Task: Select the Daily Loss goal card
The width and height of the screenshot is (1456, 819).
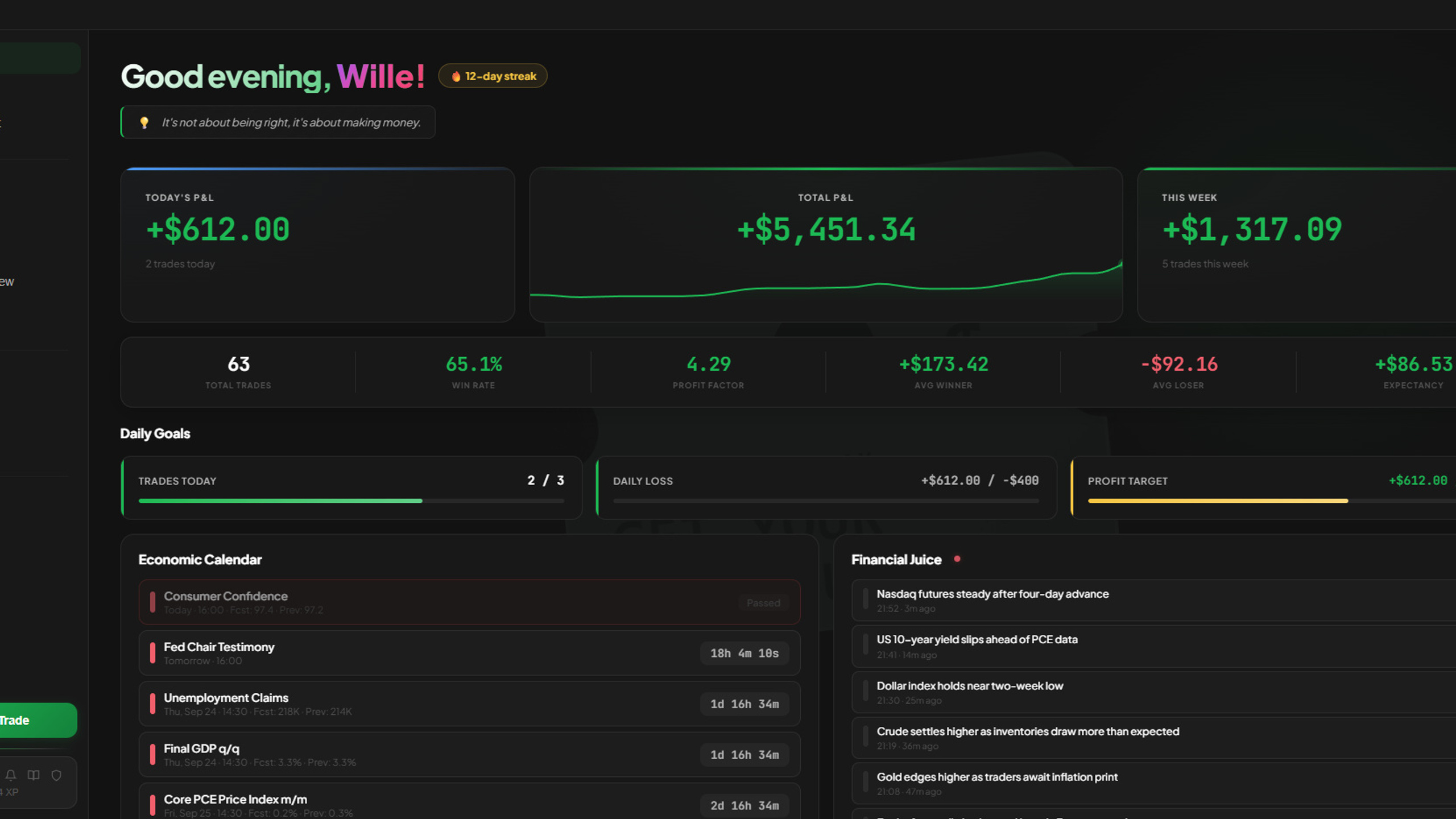Action: coord(826,487)
